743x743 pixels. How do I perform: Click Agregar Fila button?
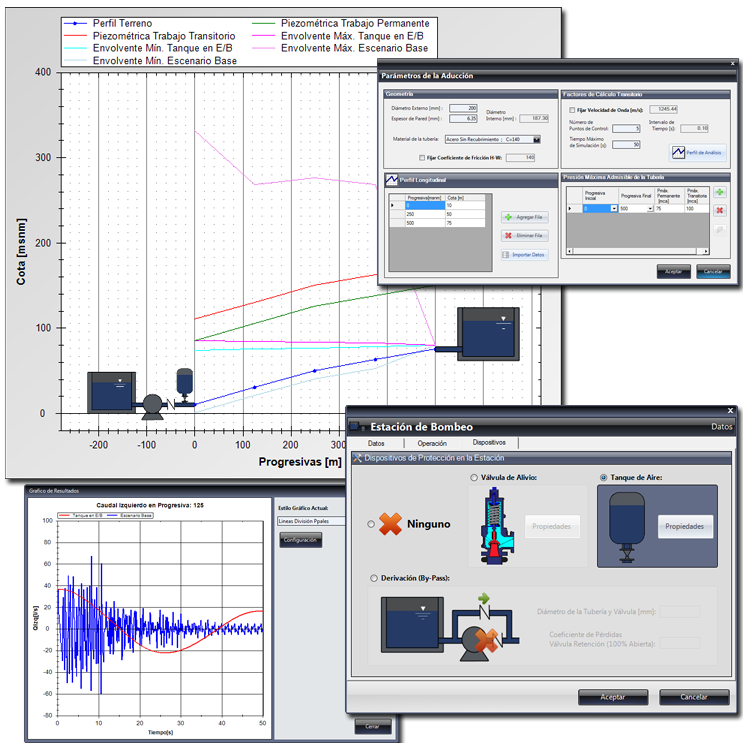525,217
